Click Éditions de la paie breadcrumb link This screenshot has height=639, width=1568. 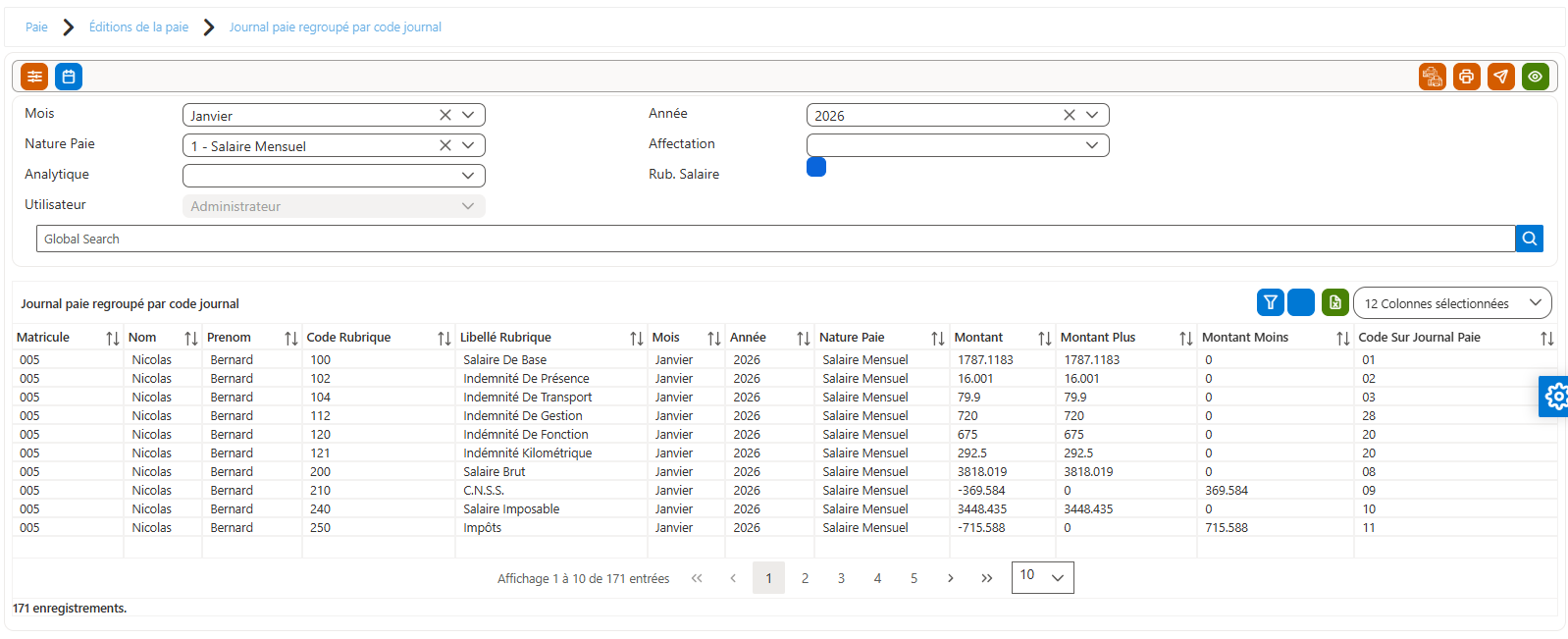pos(138,27)
